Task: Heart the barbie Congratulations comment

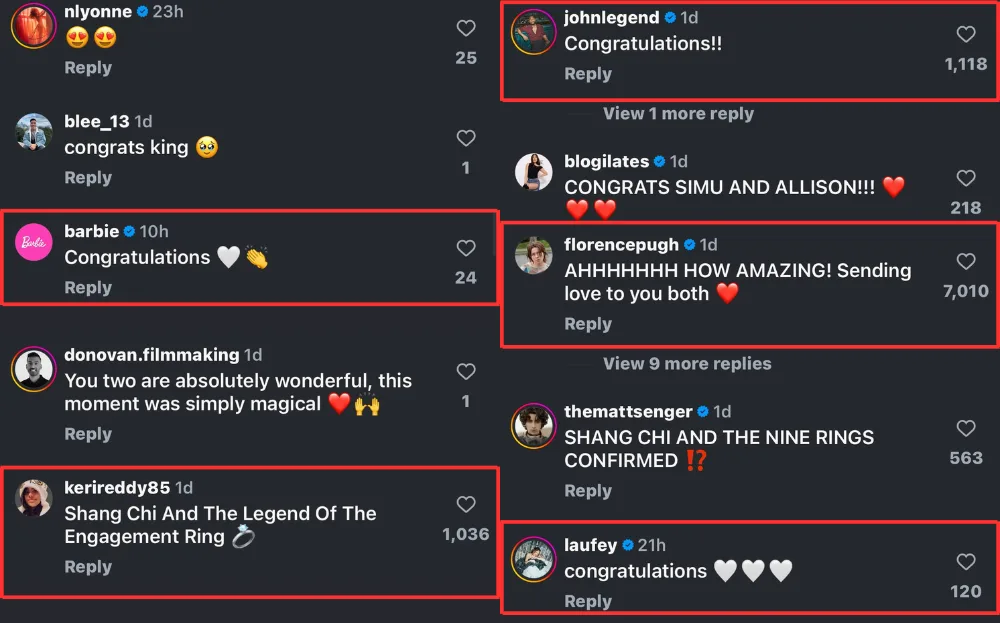Action: (466, 248)
